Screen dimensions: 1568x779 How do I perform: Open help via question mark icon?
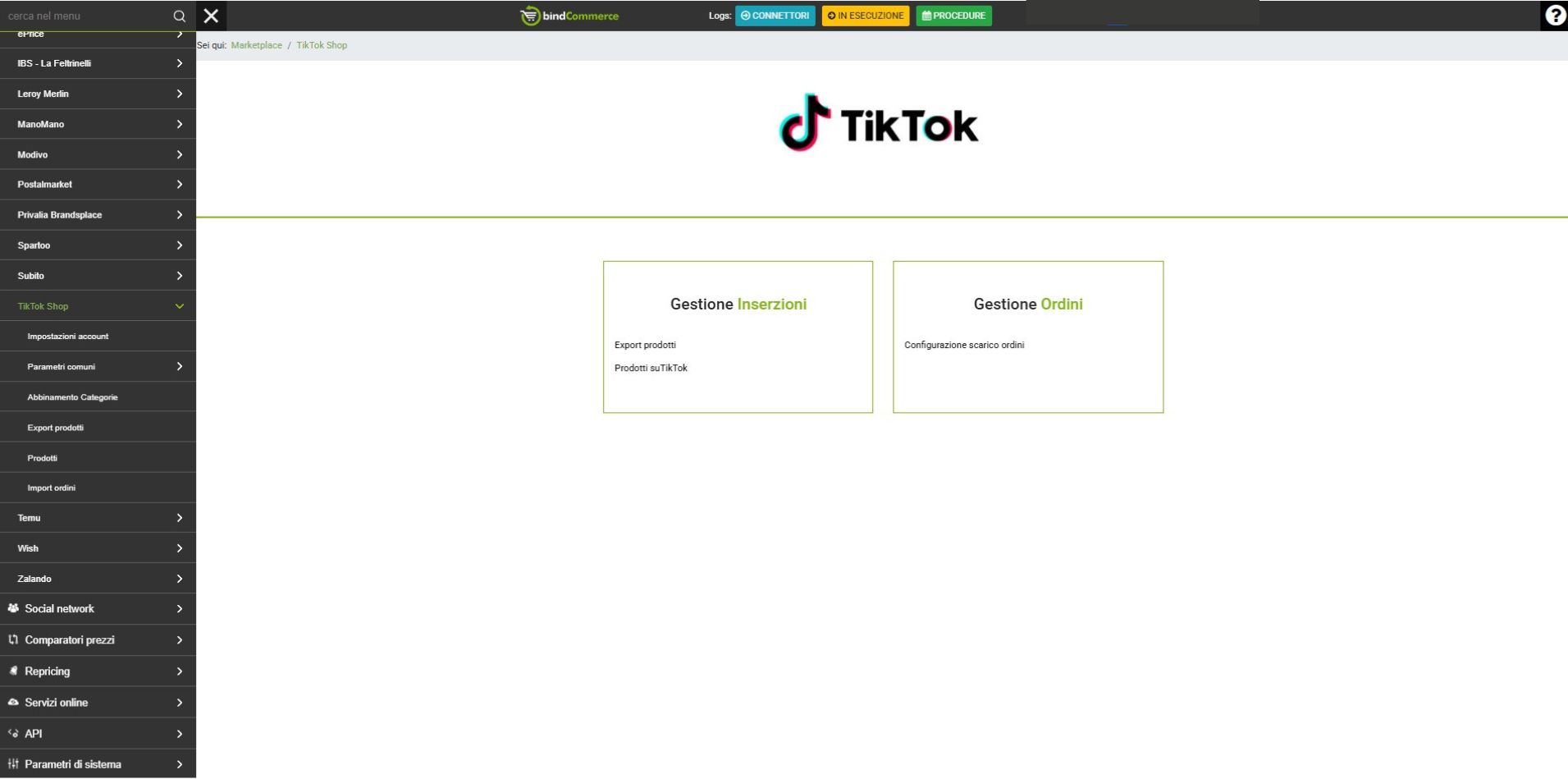click(1554, 16)
